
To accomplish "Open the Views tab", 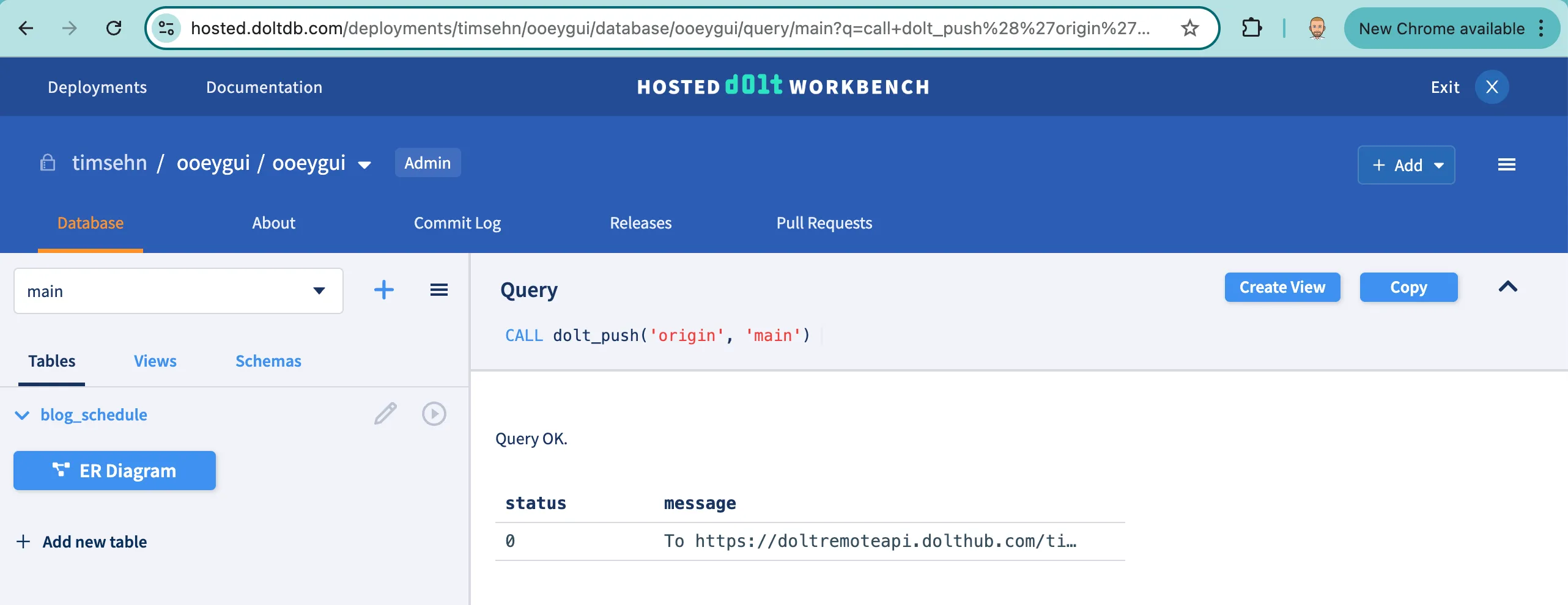I will click(155, 361).
